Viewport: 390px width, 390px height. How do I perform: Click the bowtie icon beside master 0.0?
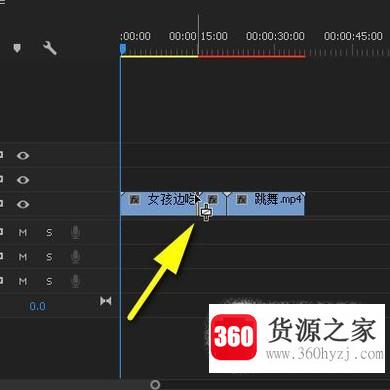point(106,301)
